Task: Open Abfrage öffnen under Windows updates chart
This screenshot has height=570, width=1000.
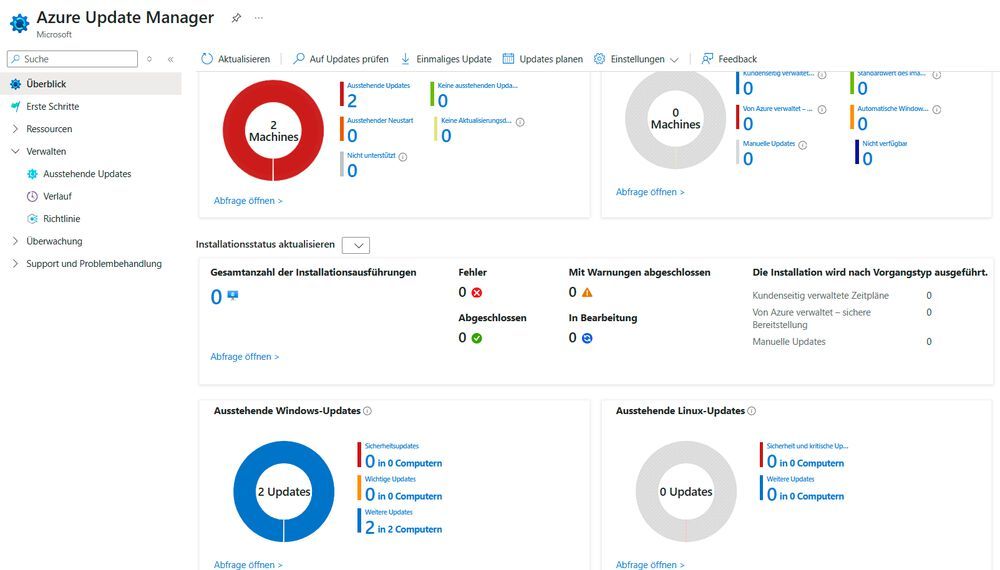Action: 248,564
